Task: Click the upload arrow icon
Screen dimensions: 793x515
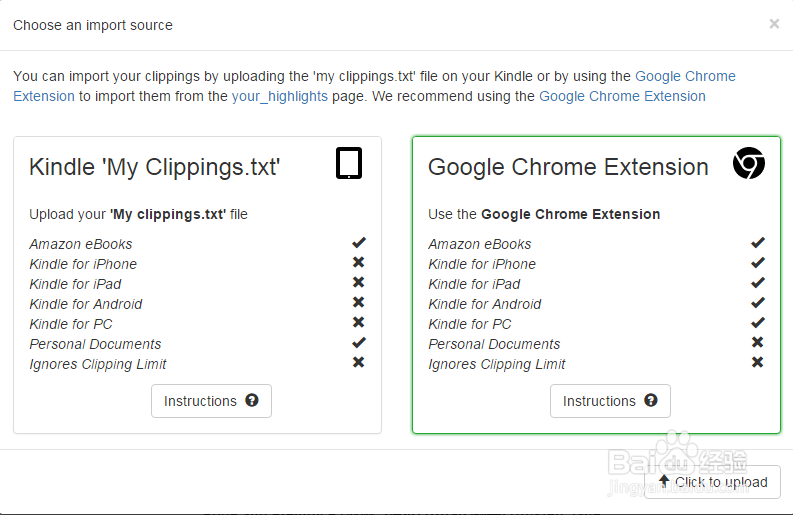Action: 664,481
